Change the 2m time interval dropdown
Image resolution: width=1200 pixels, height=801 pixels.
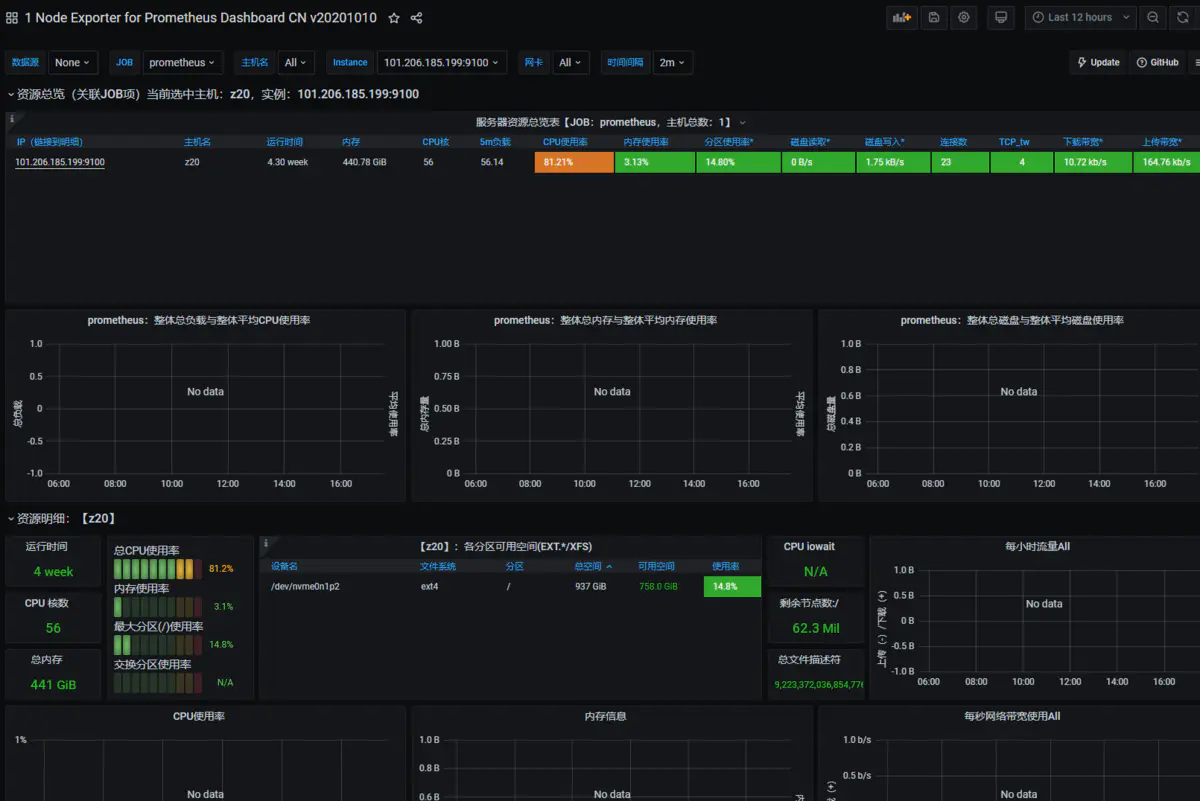(672, 63)
